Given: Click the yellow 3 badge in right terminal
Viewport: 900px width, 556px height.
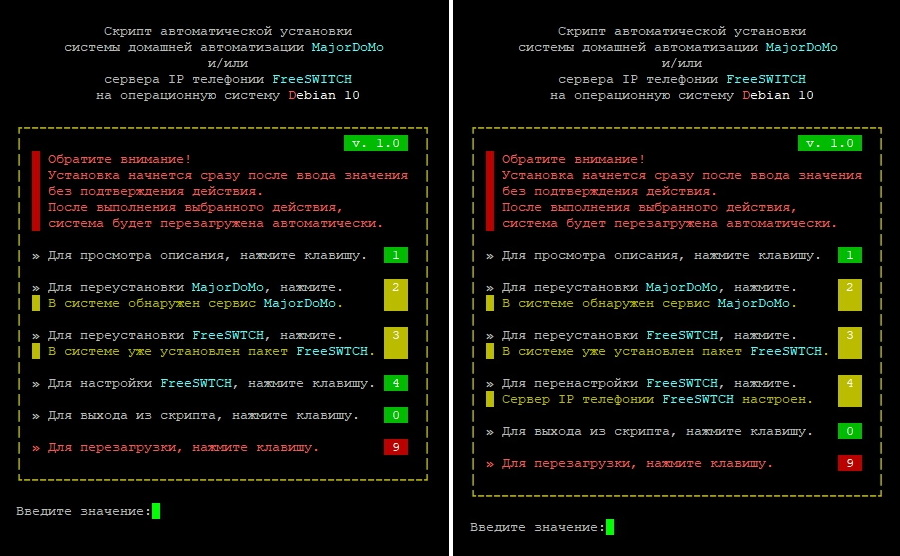Looking at the screenshot, I should 849,343.
